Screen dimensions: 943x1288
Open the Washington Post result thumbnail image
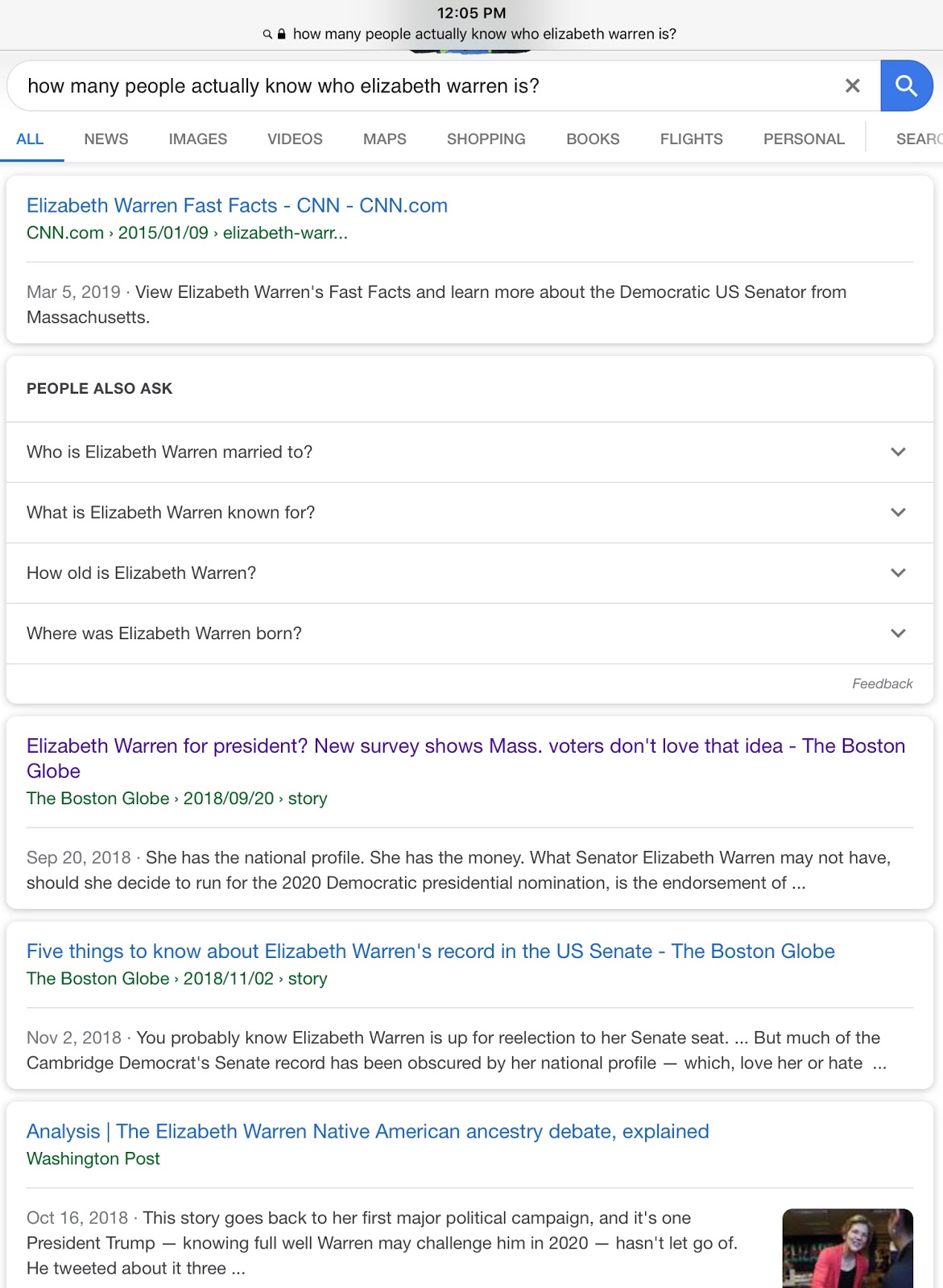[x=848, y=1249]
